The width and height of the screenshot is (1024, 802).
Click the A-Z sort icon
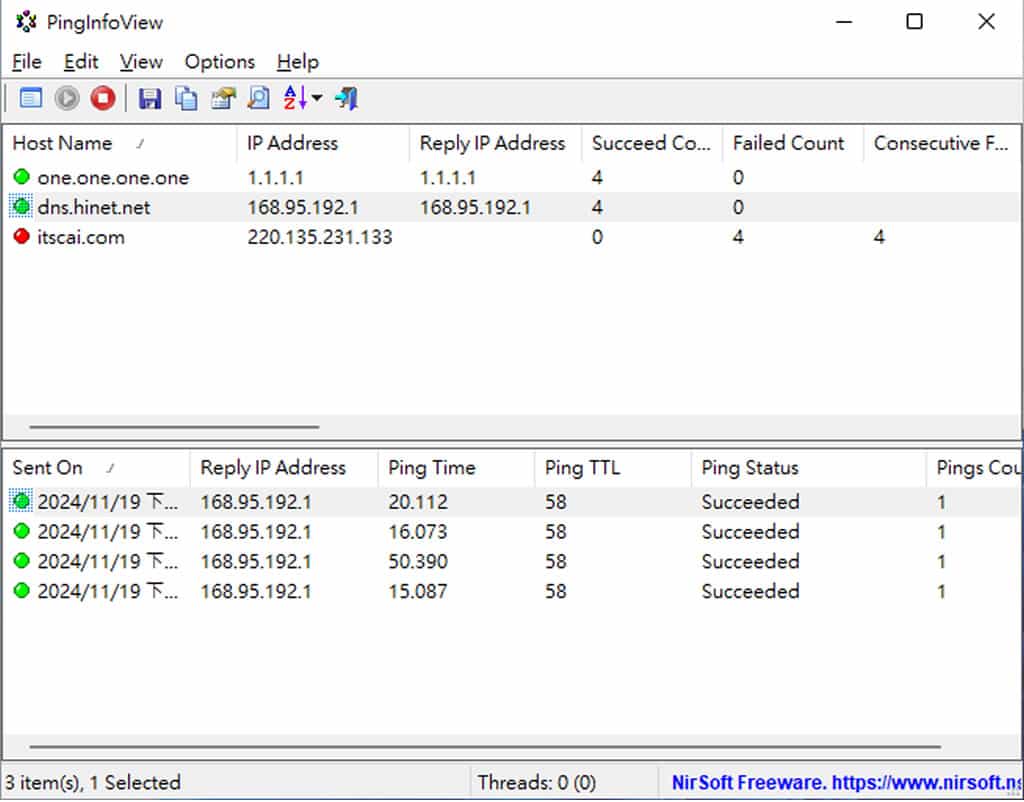coord(295,98)
